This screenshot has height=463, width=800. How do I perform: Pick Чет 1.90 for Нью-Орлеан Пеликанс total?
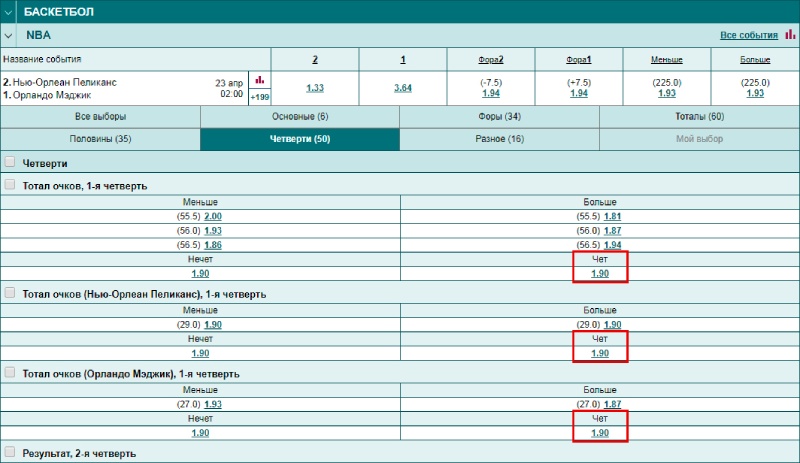(600, 353)
